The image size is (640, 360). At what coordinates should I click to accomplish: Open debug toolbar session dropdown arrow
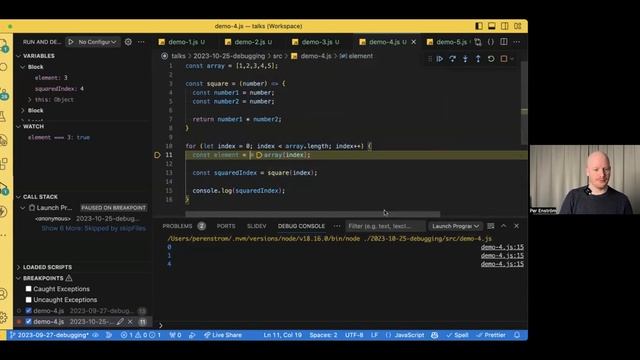tap(512, 59)
